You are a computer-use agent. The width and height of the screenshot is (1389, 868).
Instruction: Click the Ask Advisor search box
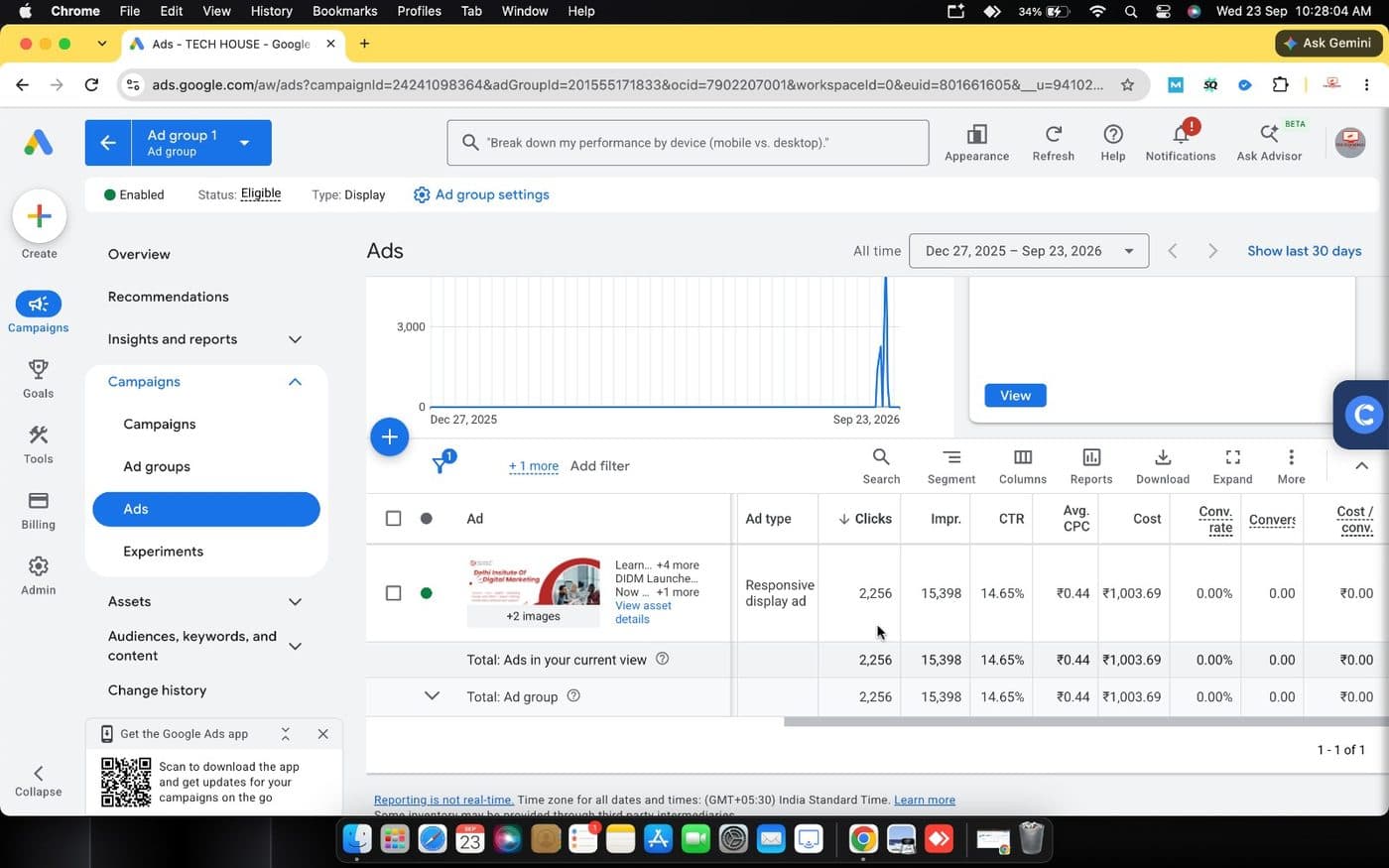pyautogui.click(x=688, y=143)
